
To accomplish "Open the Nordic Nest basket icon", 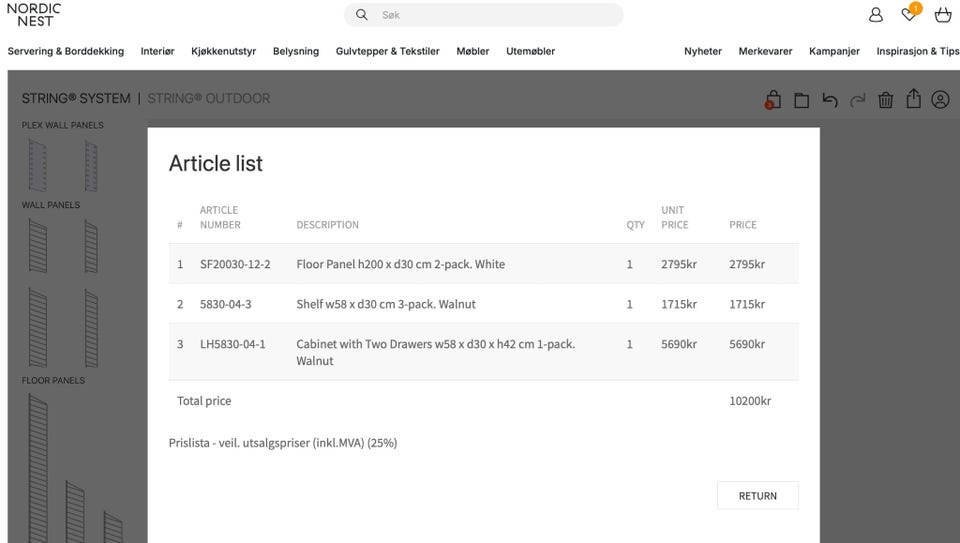I will point(942,15).
